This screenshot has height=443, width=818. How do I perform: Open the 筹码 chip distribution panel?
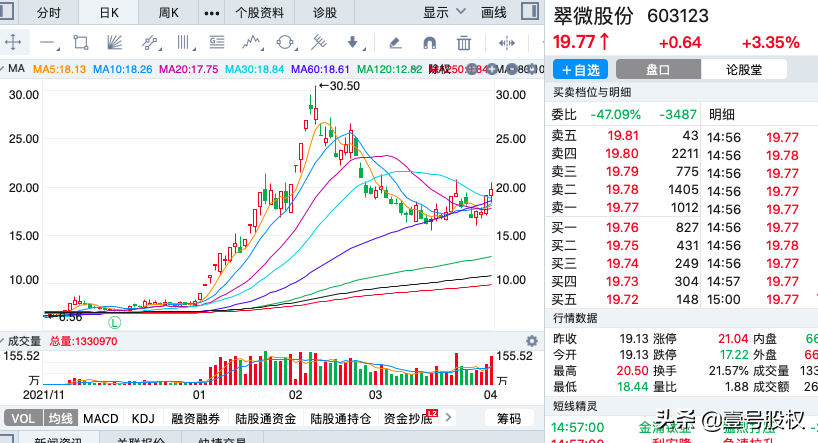click(509, 418)
